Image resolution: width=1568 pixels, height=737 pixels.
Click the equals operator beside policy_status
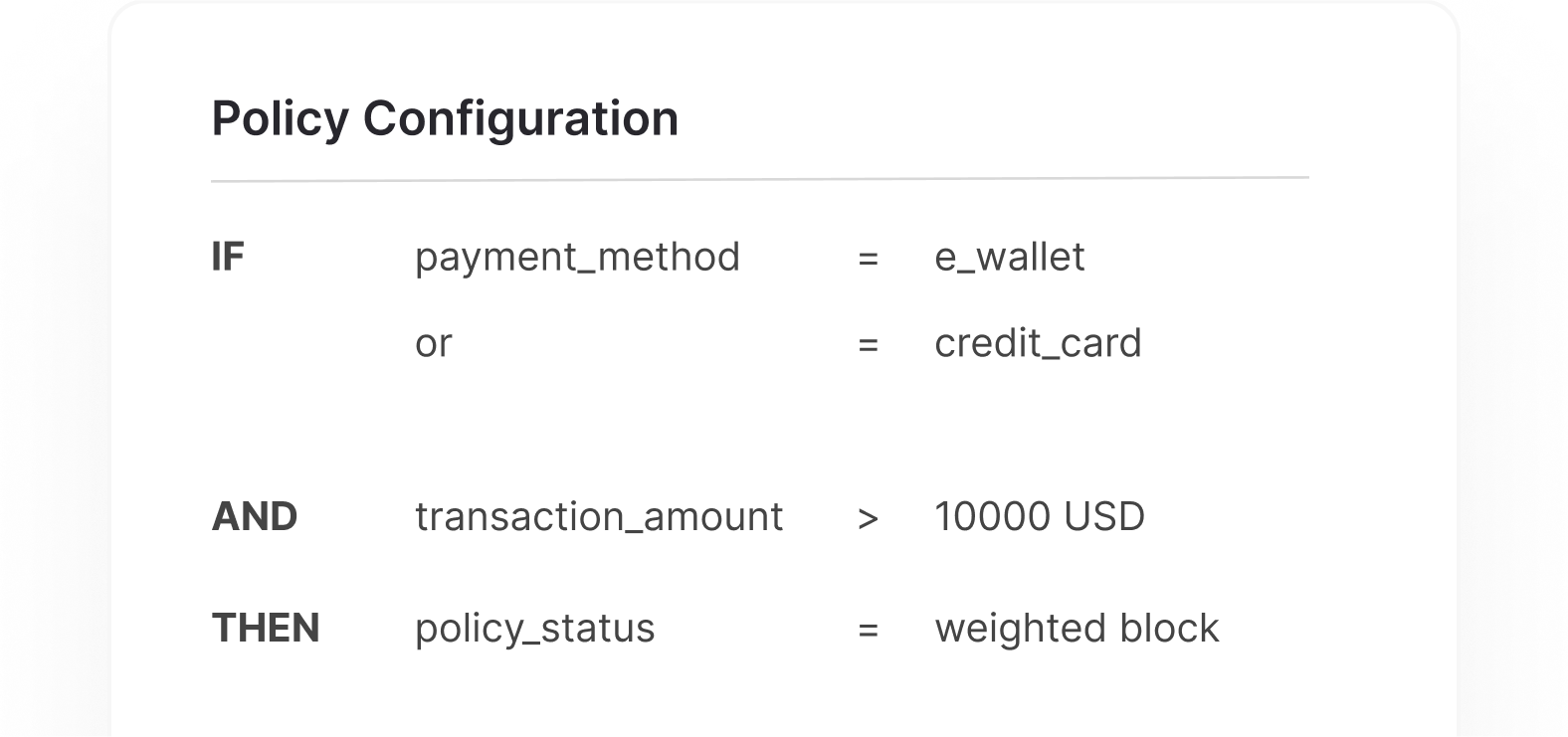click(868, 631)
